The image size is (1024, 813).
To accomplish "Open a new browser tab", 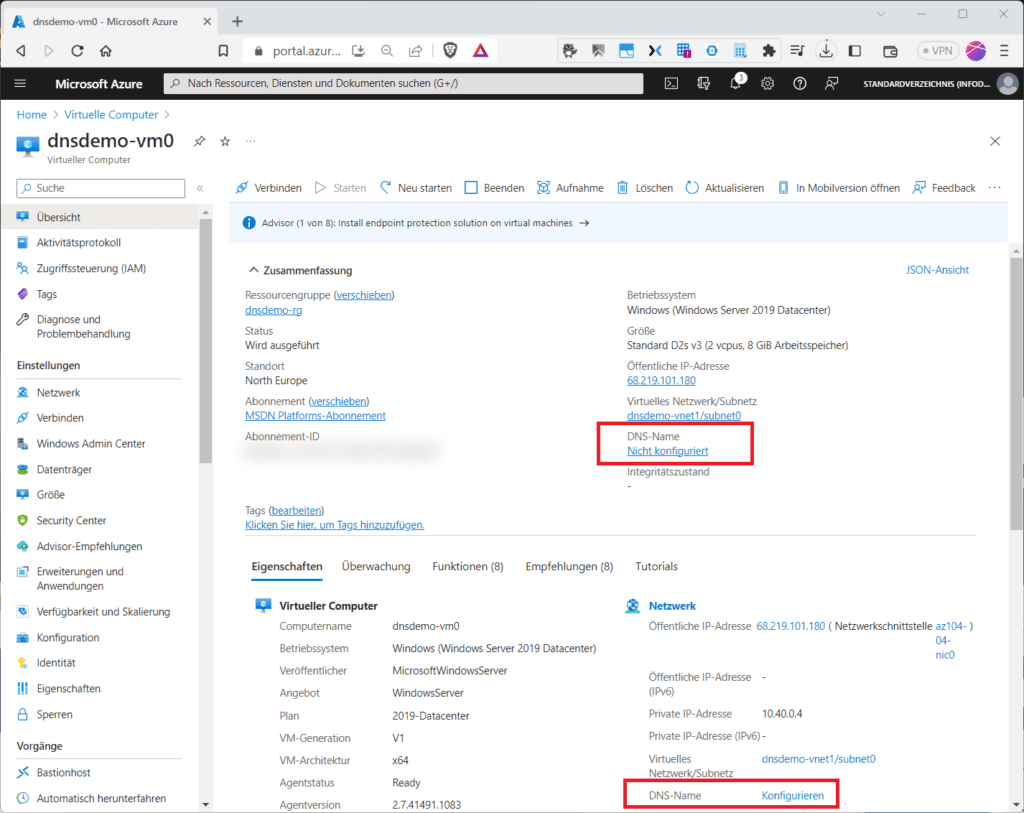I will pos(237,22).
